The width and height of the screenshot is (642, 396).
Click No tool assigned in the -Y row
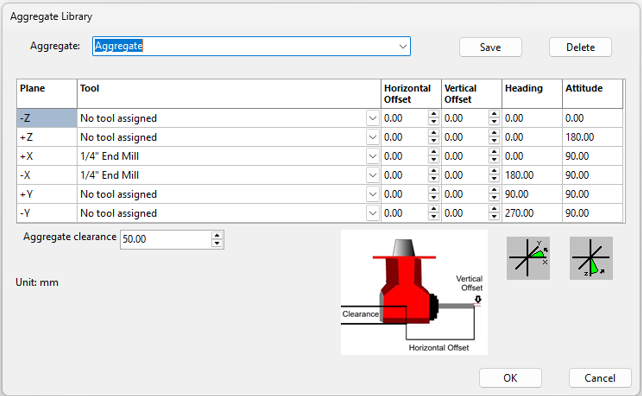click(118, 213)
